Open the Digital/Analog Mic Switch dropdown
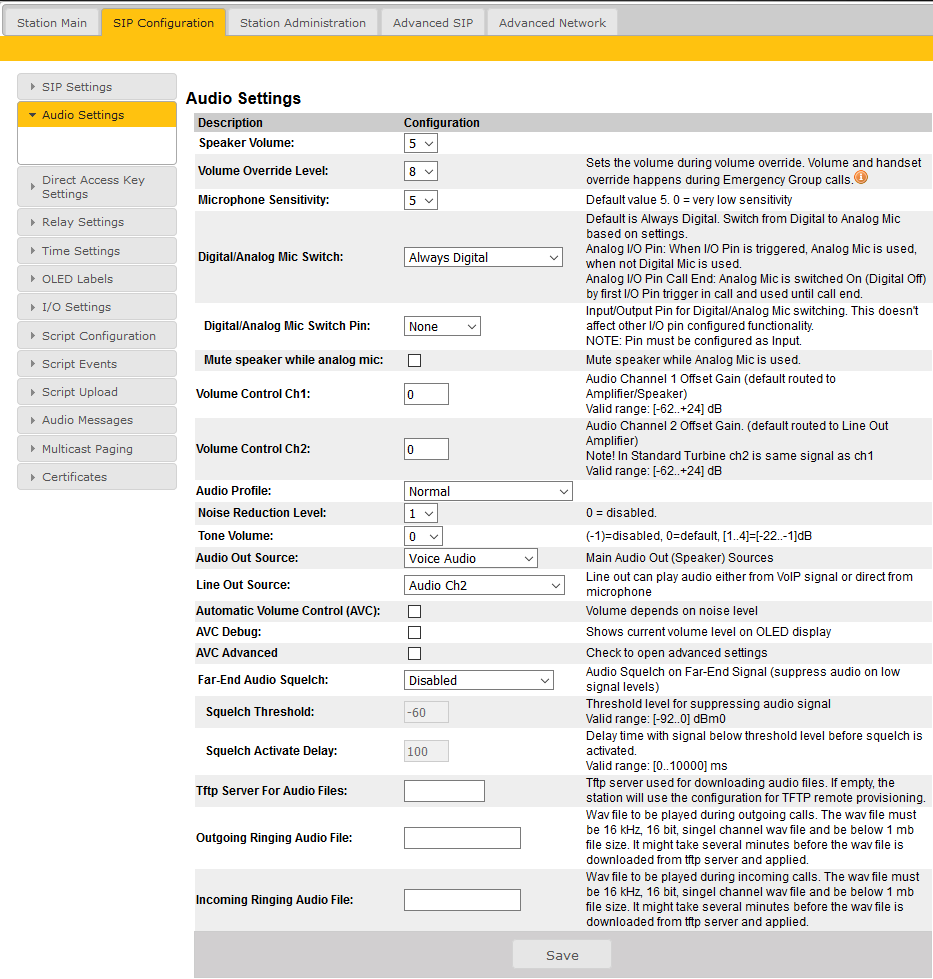Viewport: 933px width, 979px height. point(484,257)
